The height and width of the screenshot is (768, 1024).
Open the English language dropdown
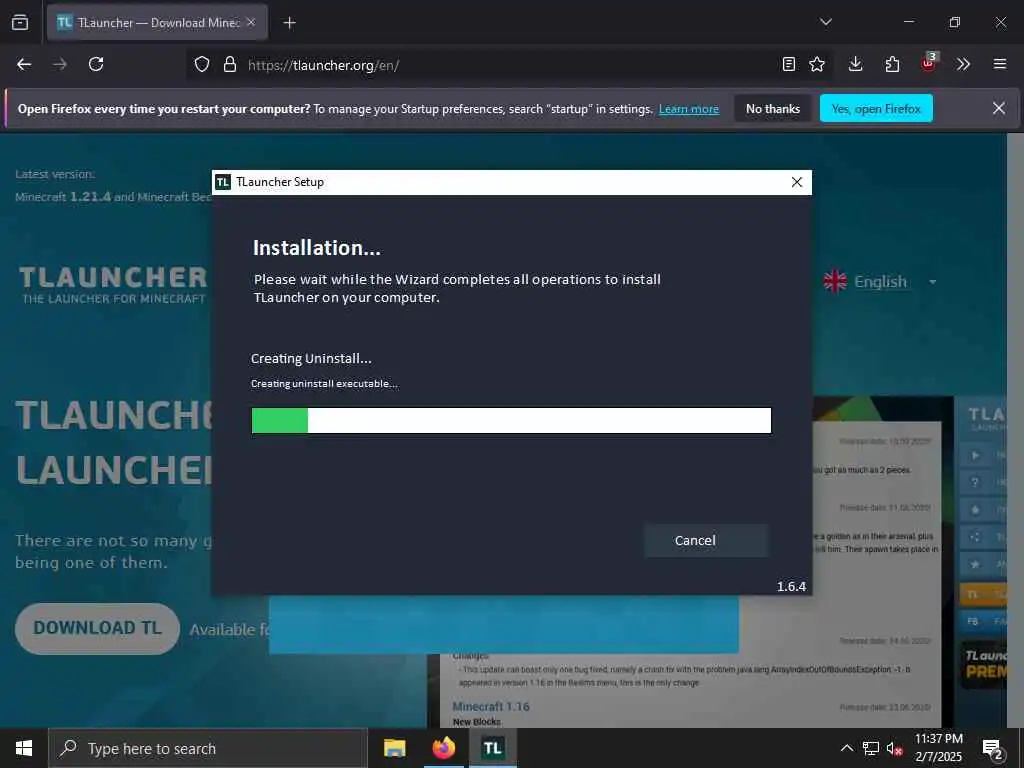pyautogui.click(x=880, y=281)
